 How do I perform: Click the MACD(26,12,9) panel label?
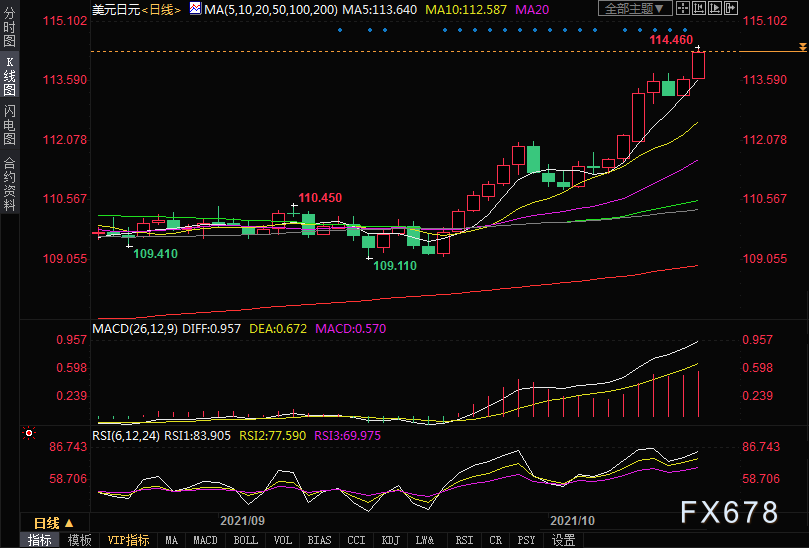click(135, 329)
